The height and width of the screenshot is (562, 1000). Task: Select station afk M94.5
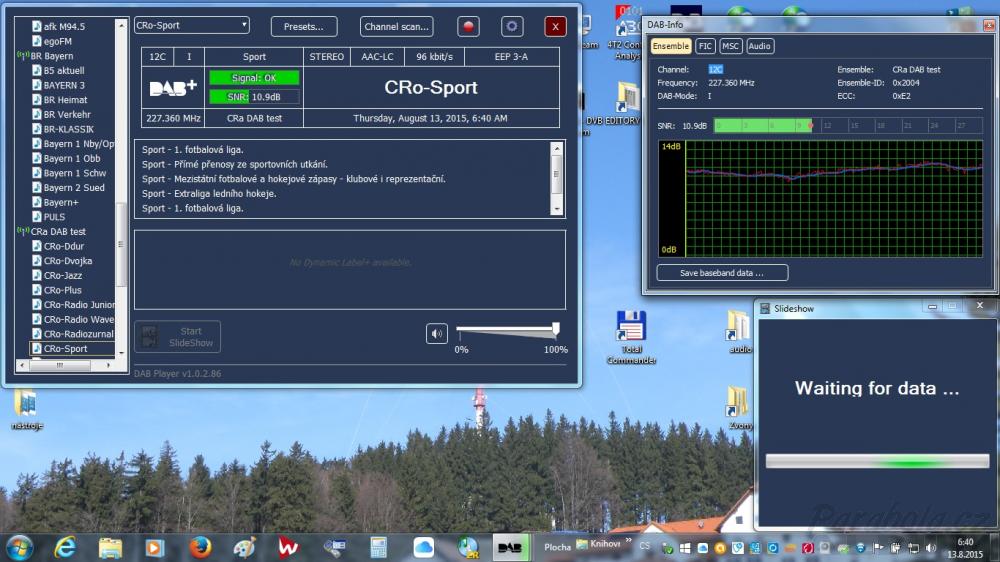pos(64,26)
